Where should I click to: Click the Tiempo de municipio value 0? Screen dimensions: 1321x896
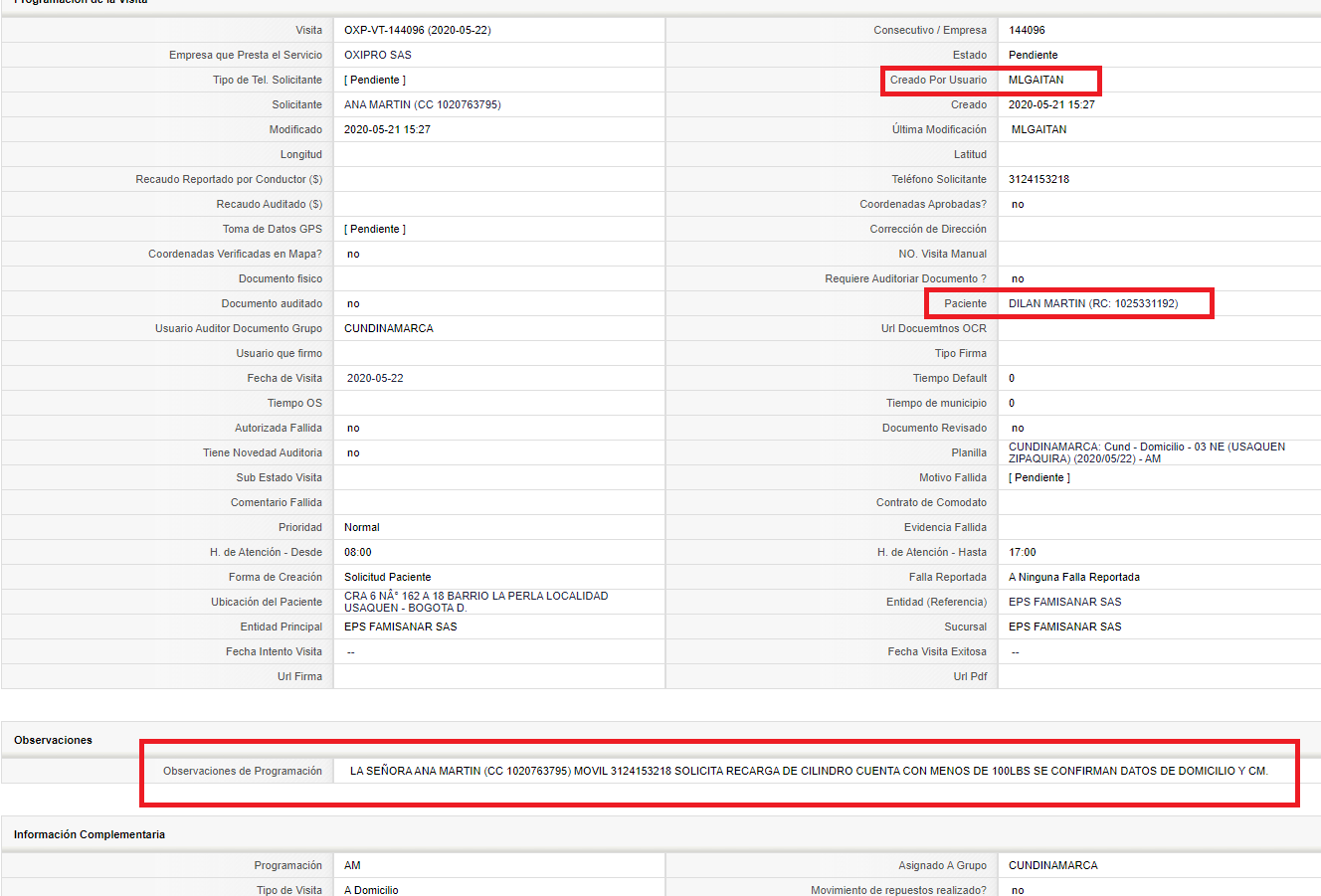(1012, 403)
